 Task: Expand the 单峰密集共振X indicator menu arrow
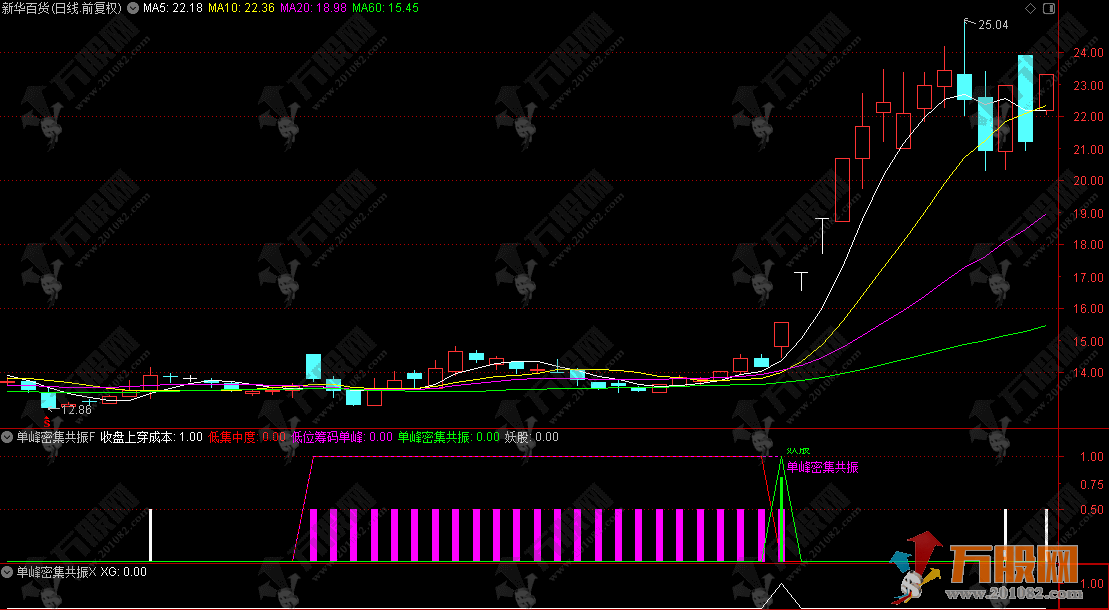coord(8,572)
